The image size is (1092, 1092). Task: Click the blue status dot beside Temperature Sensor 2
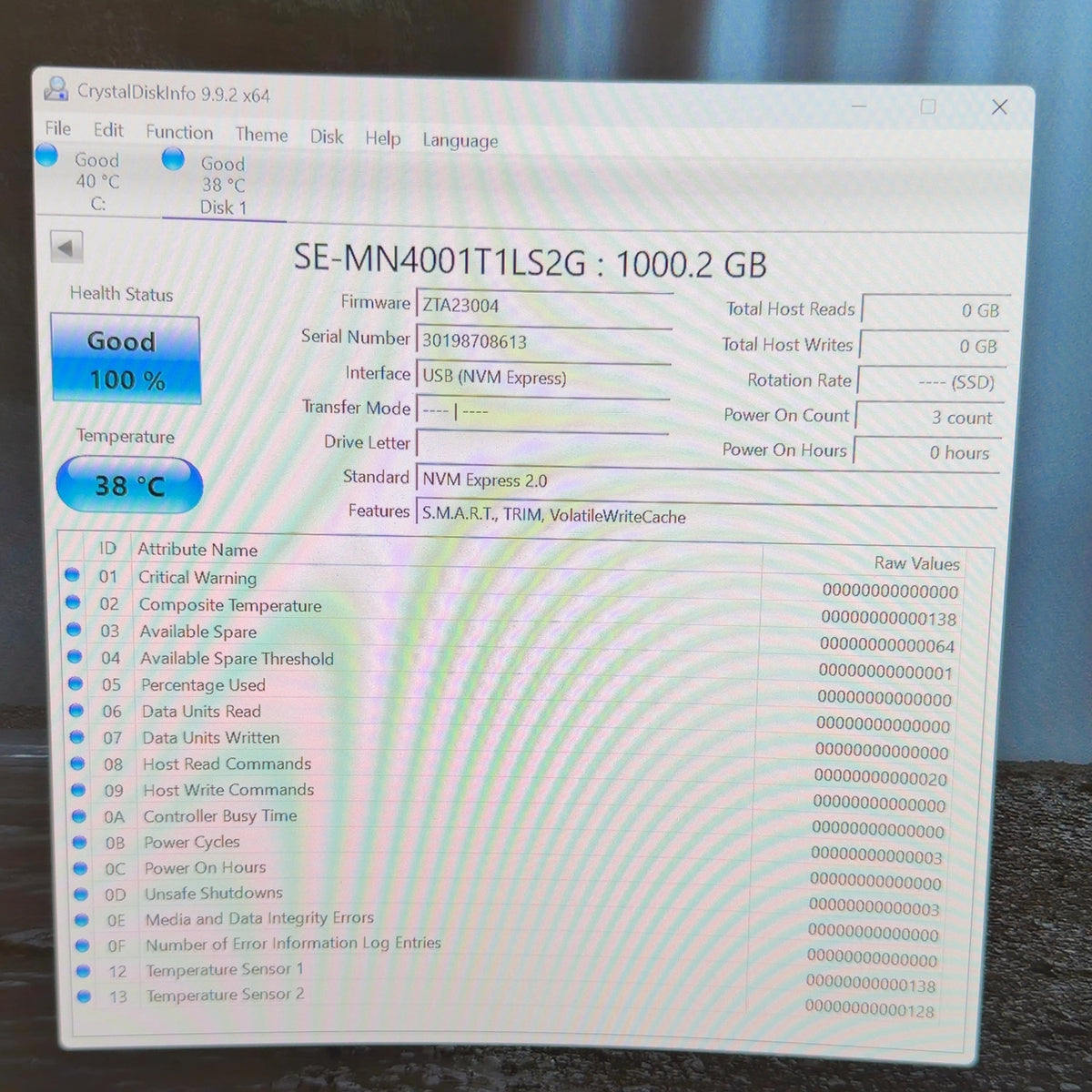point(84,996)
